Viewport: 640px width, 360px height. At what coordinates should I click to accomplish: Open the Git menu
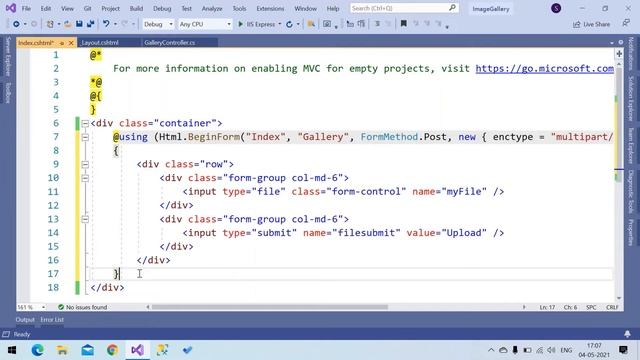[x=87, y=8]
